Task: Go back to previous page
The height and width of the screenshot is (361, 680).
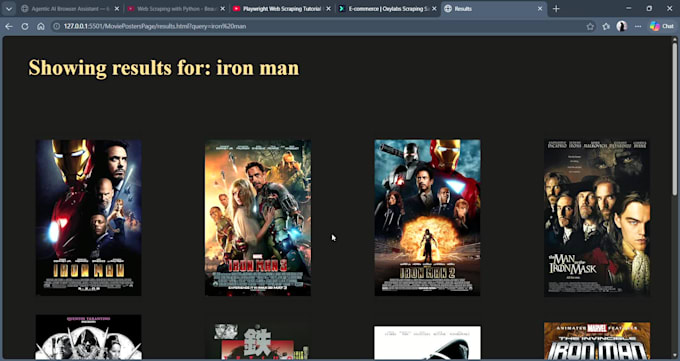Action: (9, 26)
